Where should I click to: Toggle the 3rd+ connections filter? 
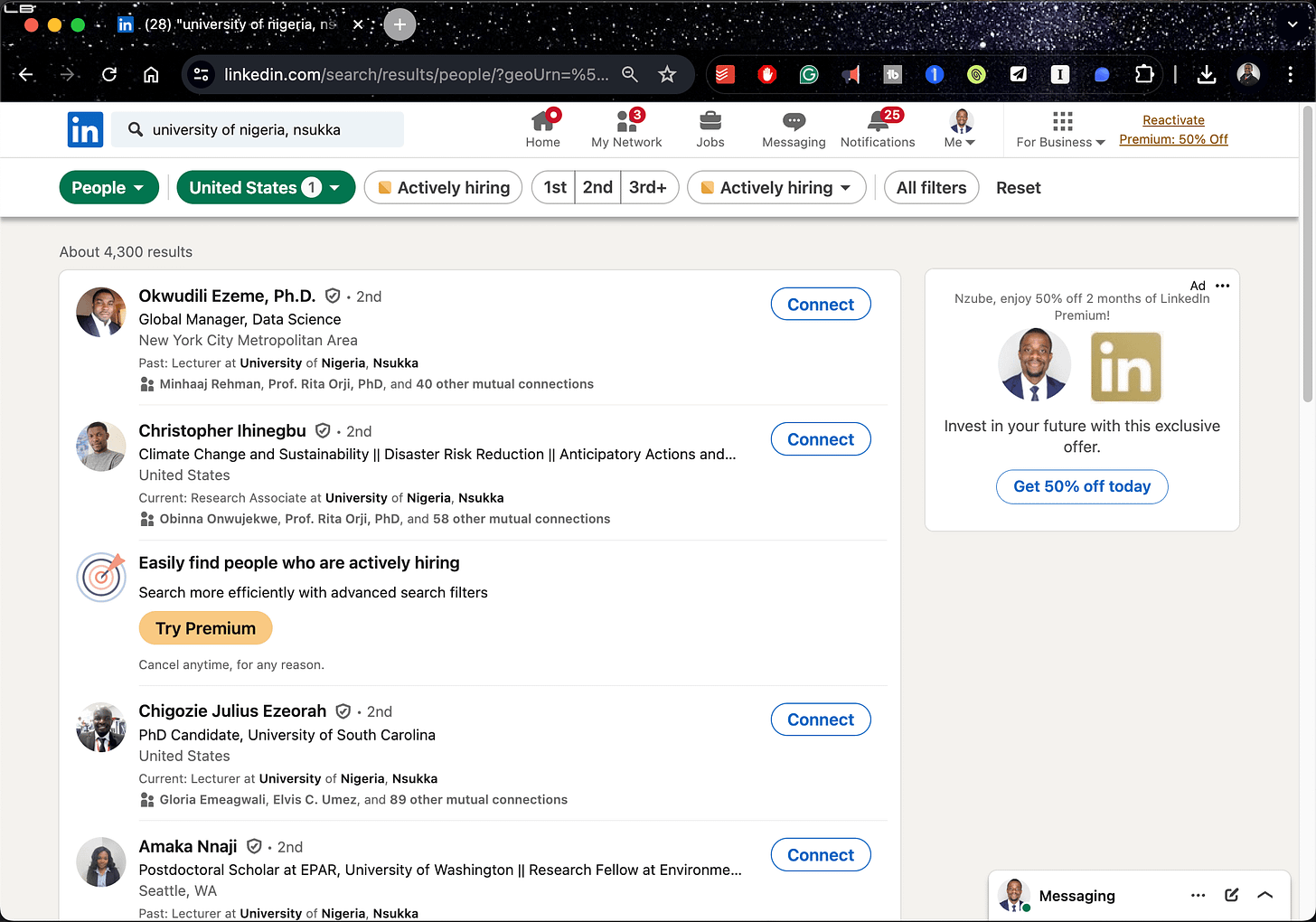(x=649, y=187)
